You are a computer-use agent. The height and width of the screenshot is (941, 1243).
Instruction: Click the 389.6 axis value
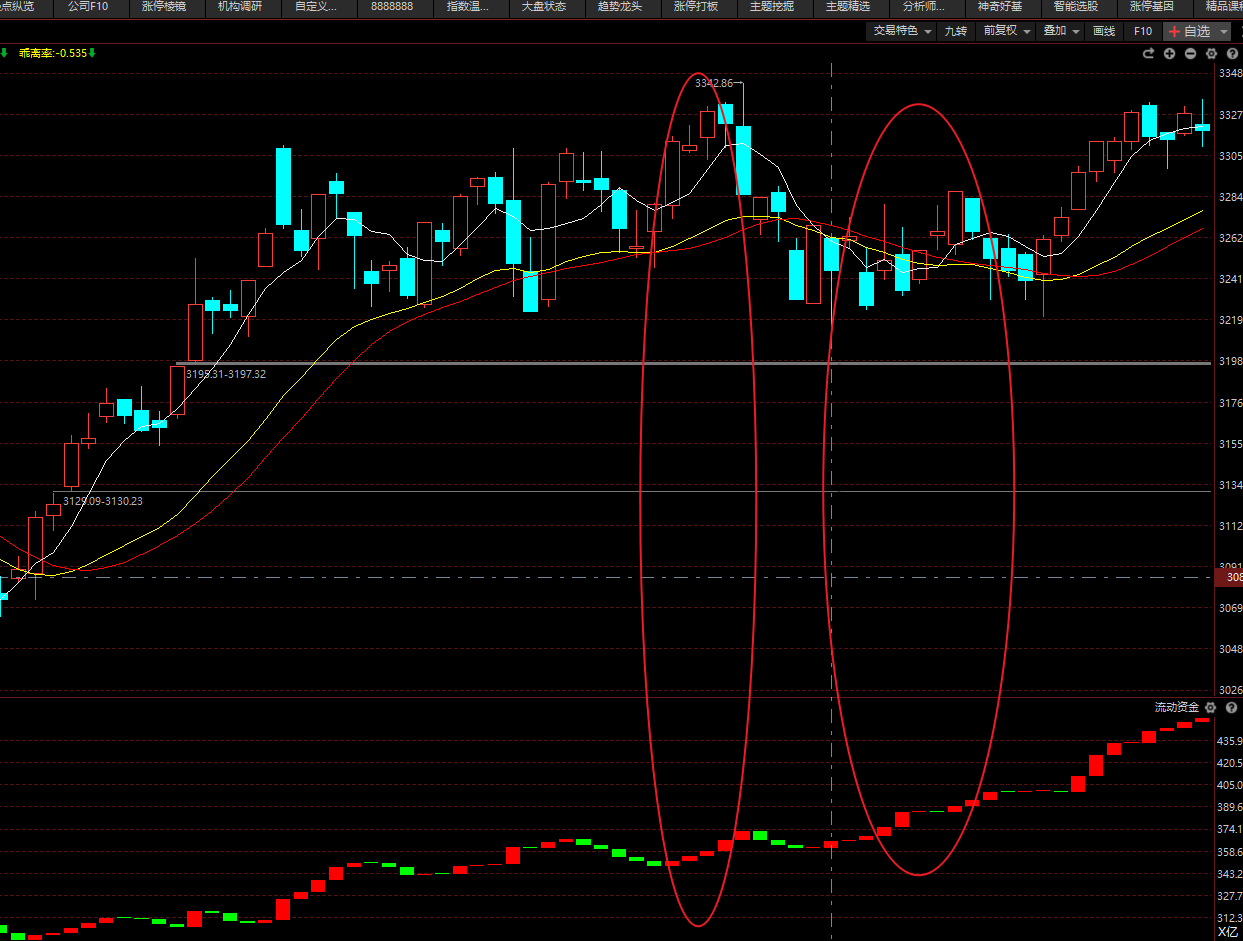pos(1229,807)
